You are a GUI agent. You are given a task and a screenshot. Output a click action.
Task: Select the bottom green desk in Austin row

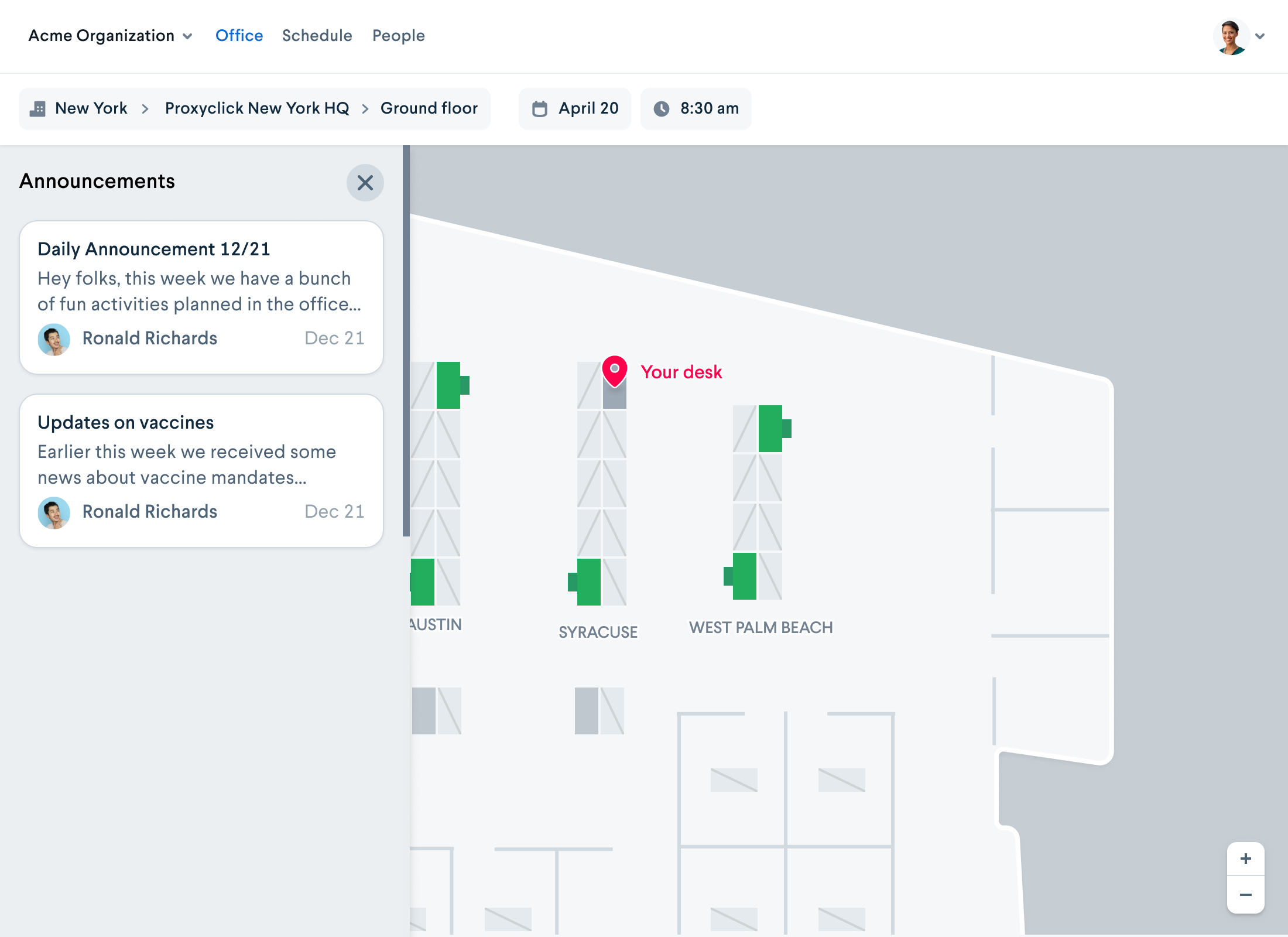point(423,582)
